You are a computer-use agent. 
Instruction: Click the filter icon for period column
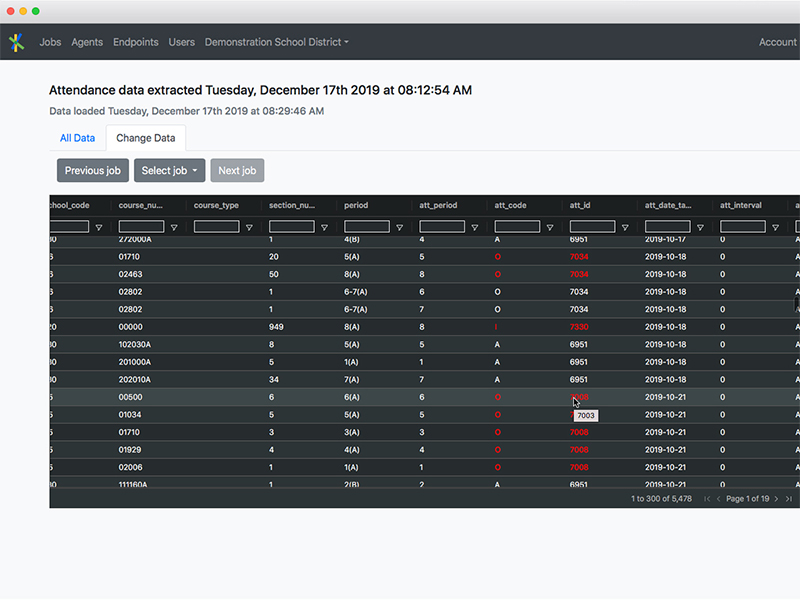(399, 227)
